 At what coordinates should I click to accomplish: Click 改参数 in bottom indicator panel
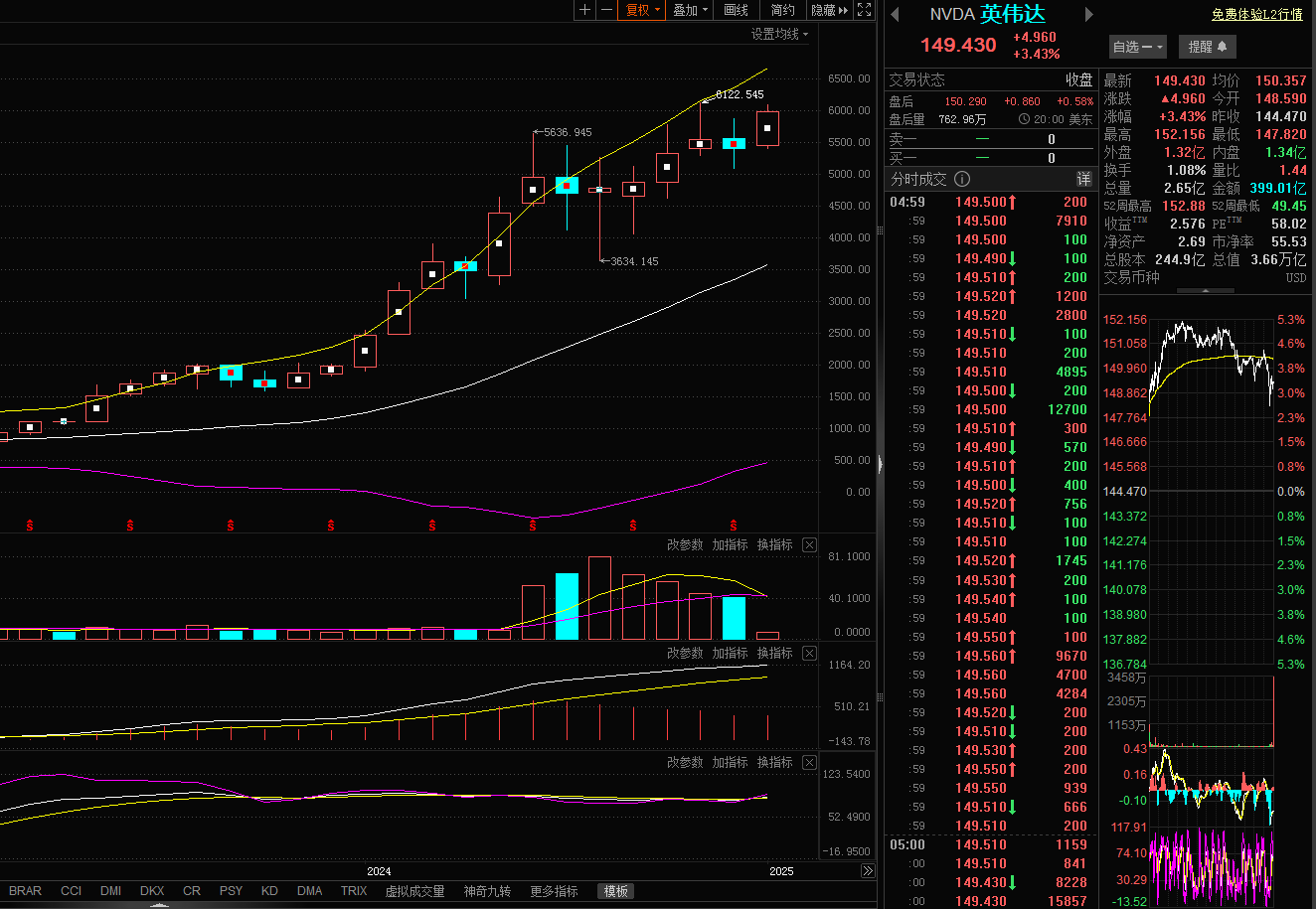pyautogui.click(x=685, y=762)
